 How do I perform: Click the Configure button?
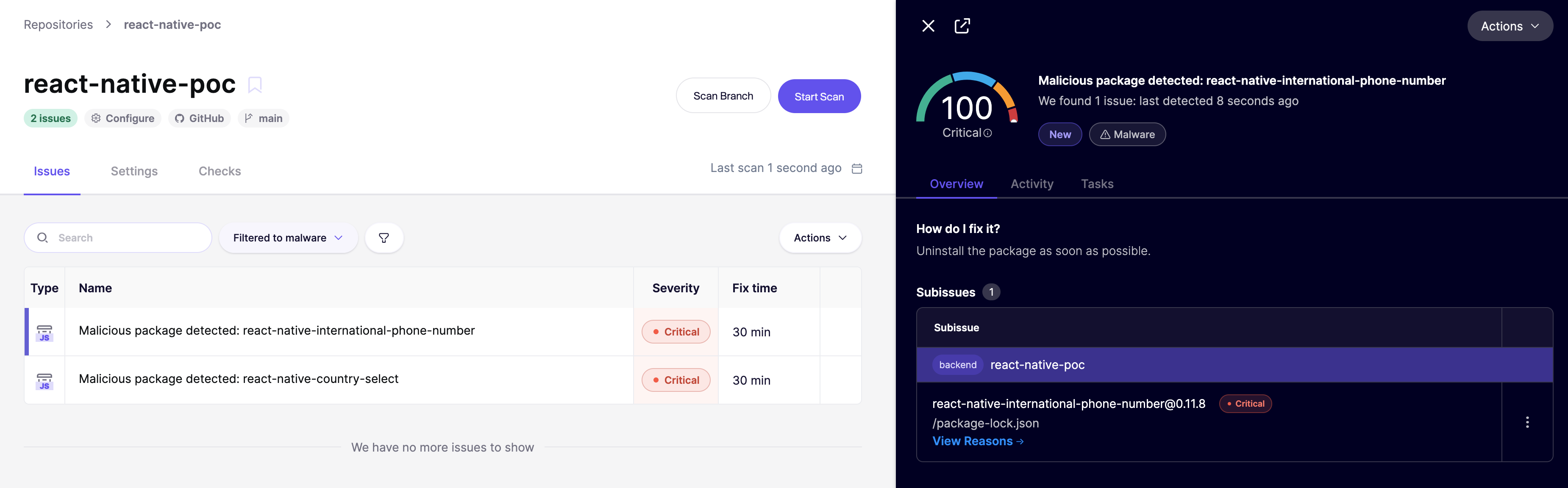[x=123, y=118]
